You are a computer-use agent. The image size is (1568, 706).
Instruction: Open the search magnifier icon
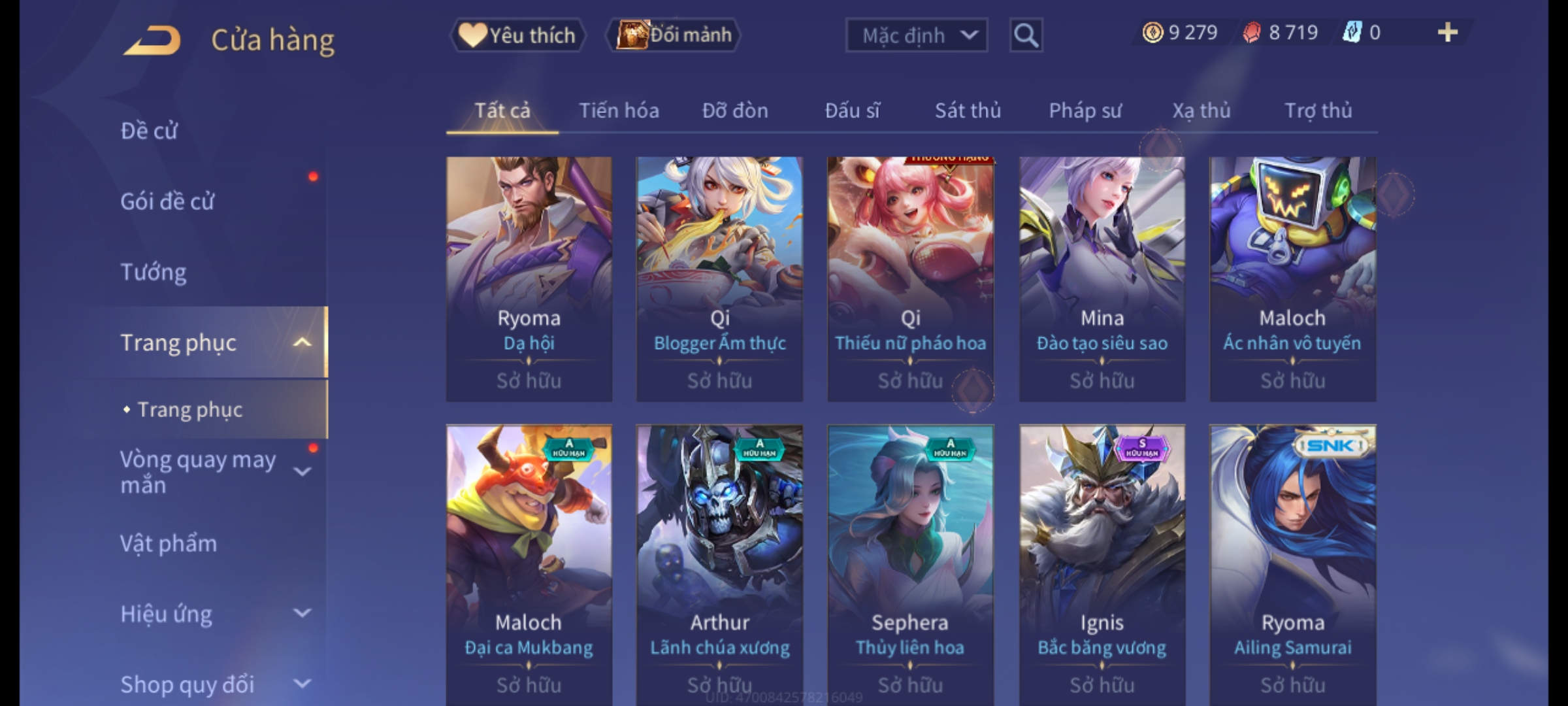(1026, 35)
